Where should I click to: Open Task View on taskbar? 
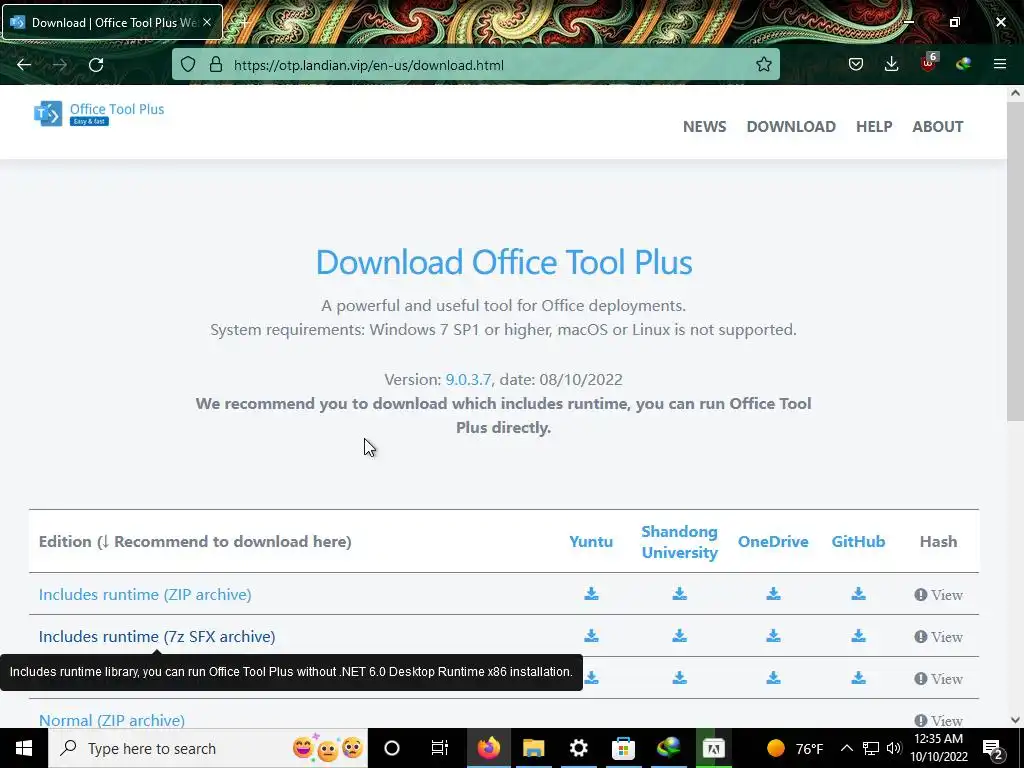tap(440, 748)
